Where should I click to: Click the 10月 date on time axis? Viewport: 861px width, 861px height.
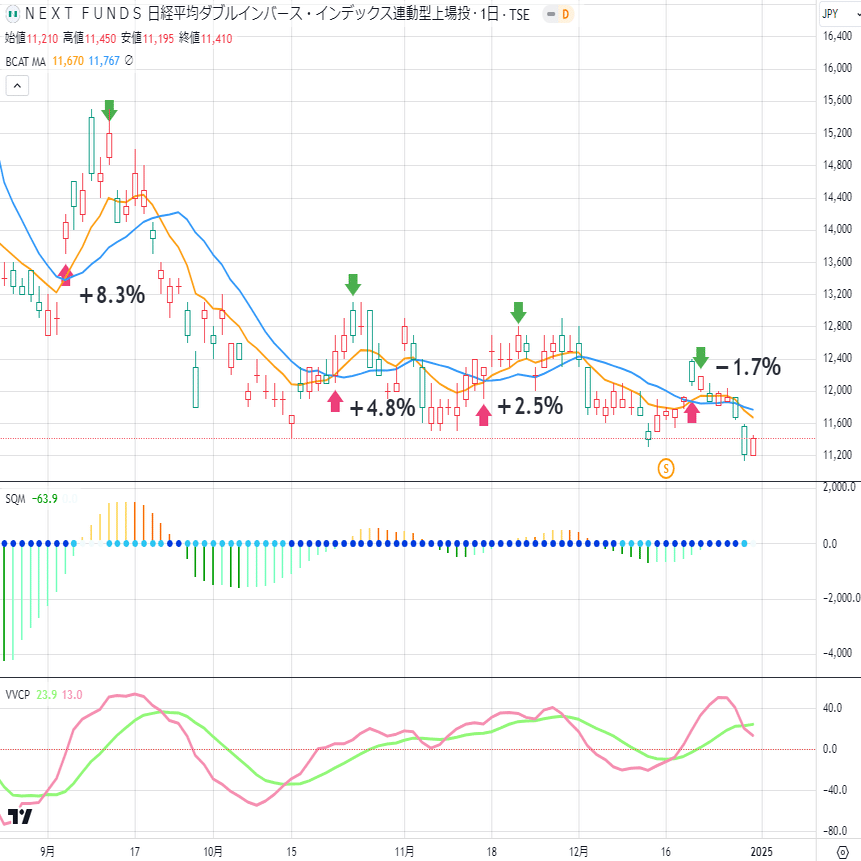point(213,852)
